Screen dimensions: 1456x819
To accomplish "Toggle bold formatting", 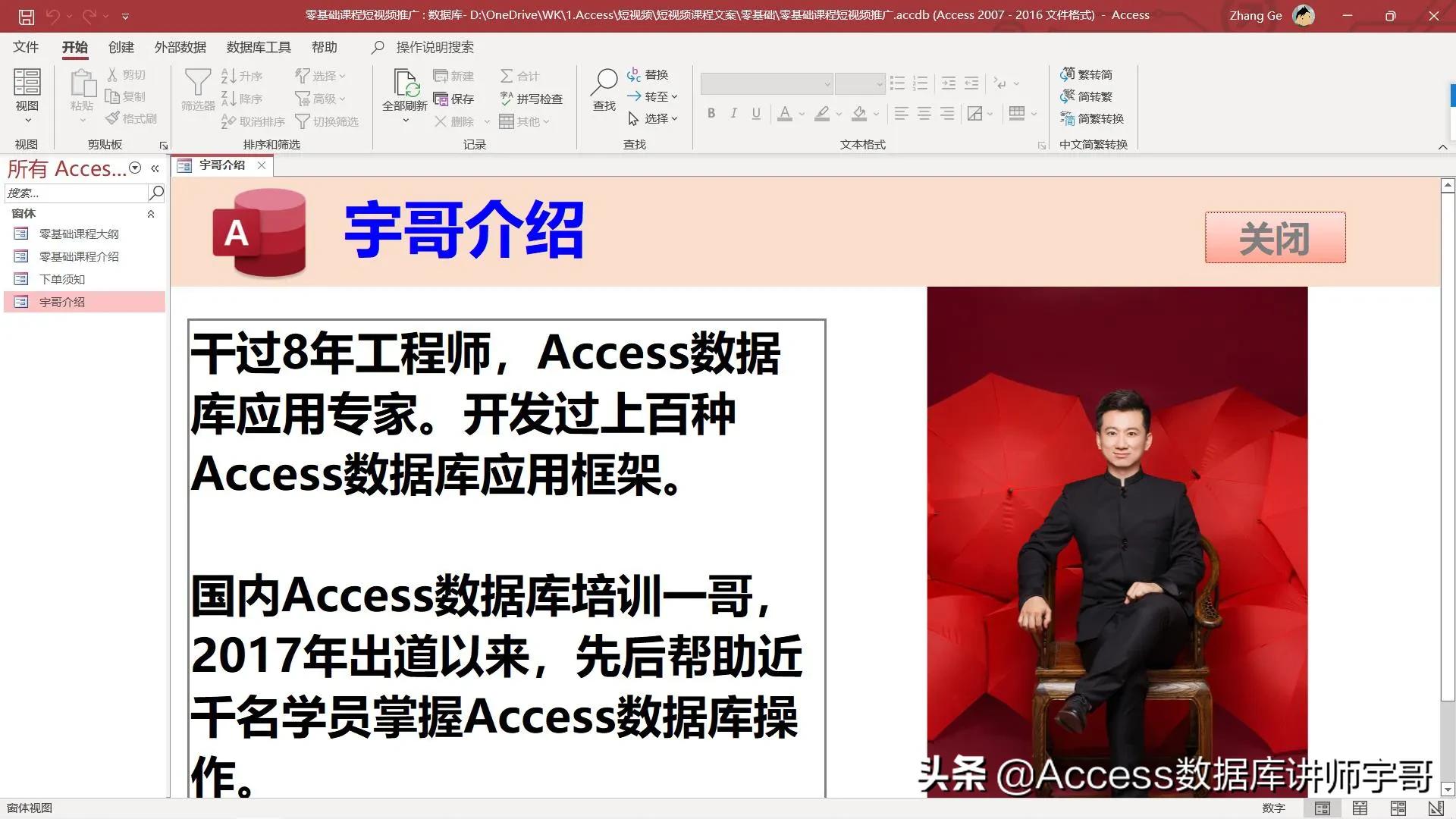I will [711, 113].
